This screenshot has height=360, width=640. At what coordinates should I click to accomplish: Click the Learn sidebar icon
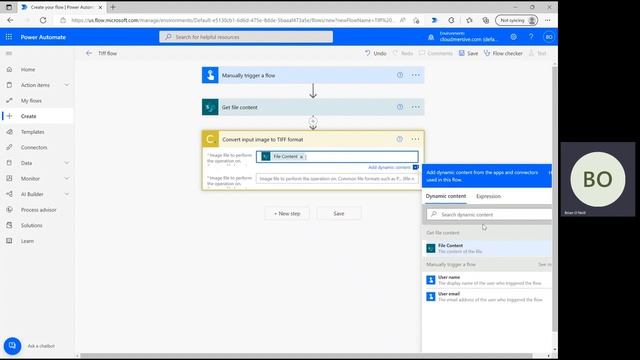(x=9, y=241)
